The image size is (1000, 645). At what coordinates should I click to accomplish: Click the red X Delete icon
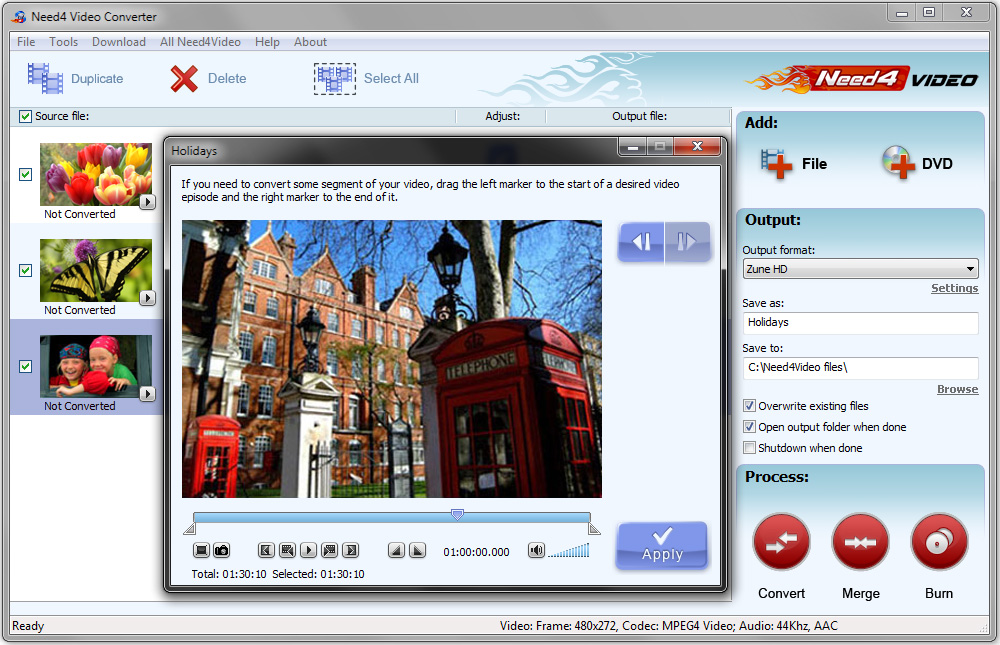click(x=184, y=79)
